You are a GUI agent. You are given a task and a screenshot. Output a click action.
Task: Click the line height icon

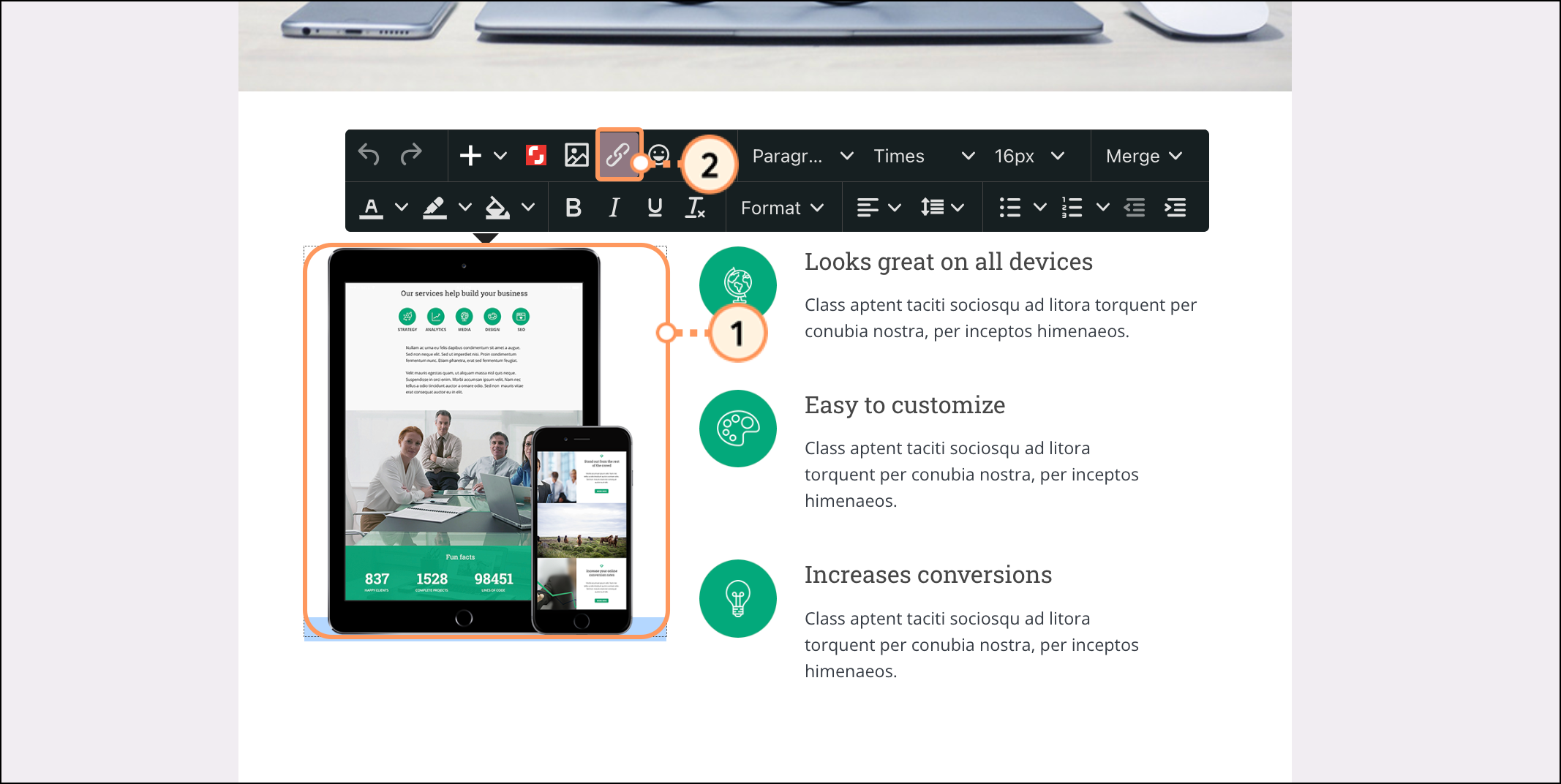point(932,208)
